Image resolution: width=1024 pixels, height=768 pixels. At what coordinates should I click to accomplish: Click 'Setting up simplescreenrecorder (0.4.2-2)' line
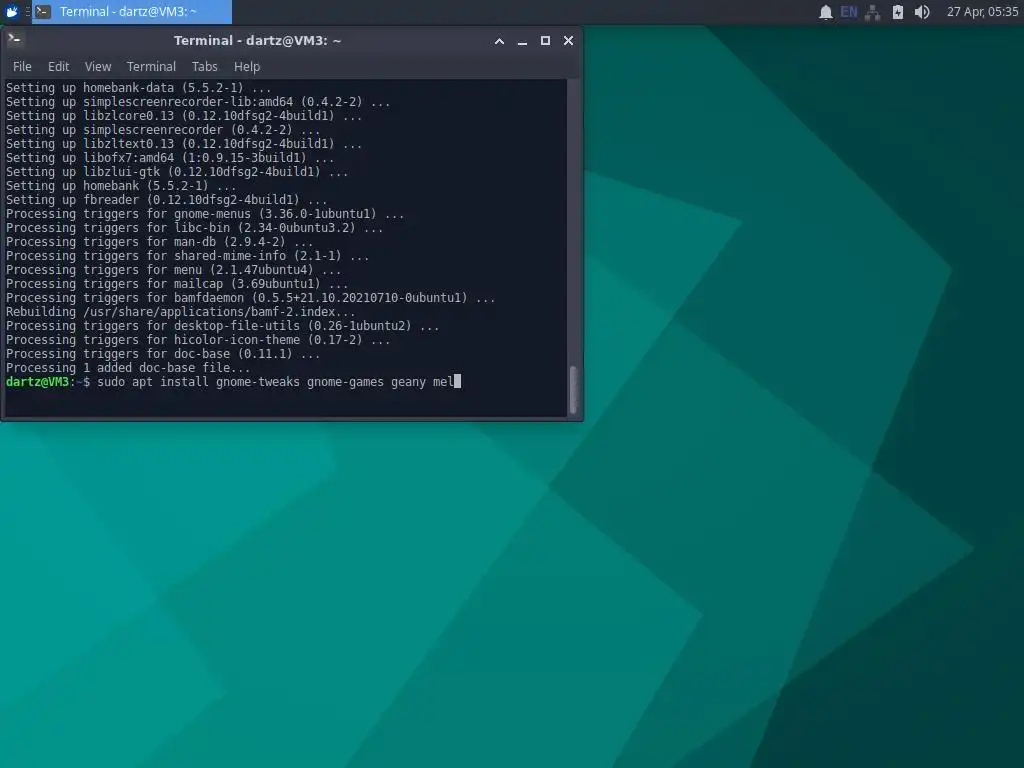163,130
